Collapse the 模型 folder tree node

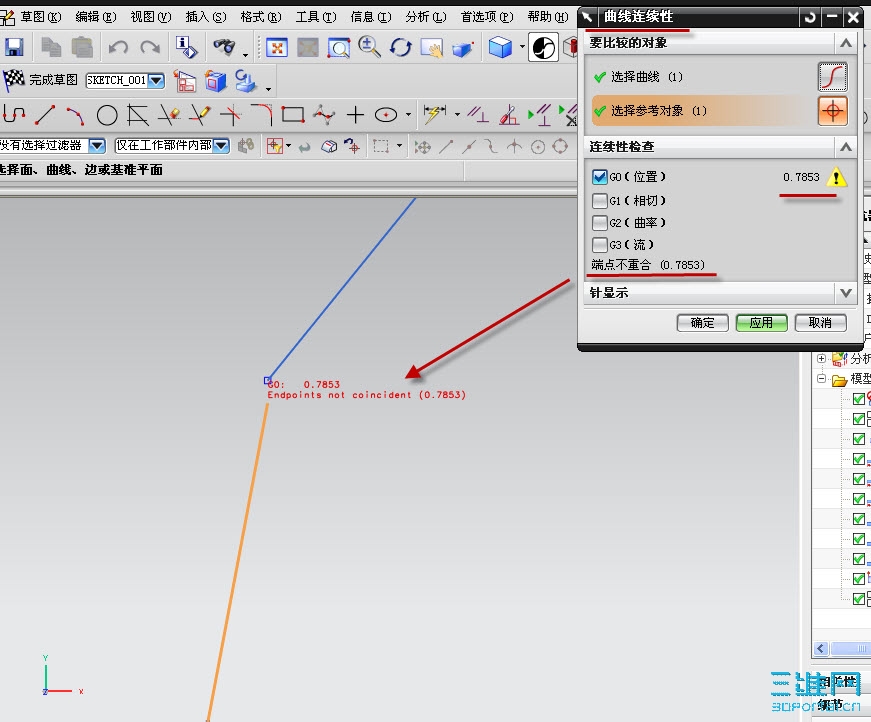[821, 379]
